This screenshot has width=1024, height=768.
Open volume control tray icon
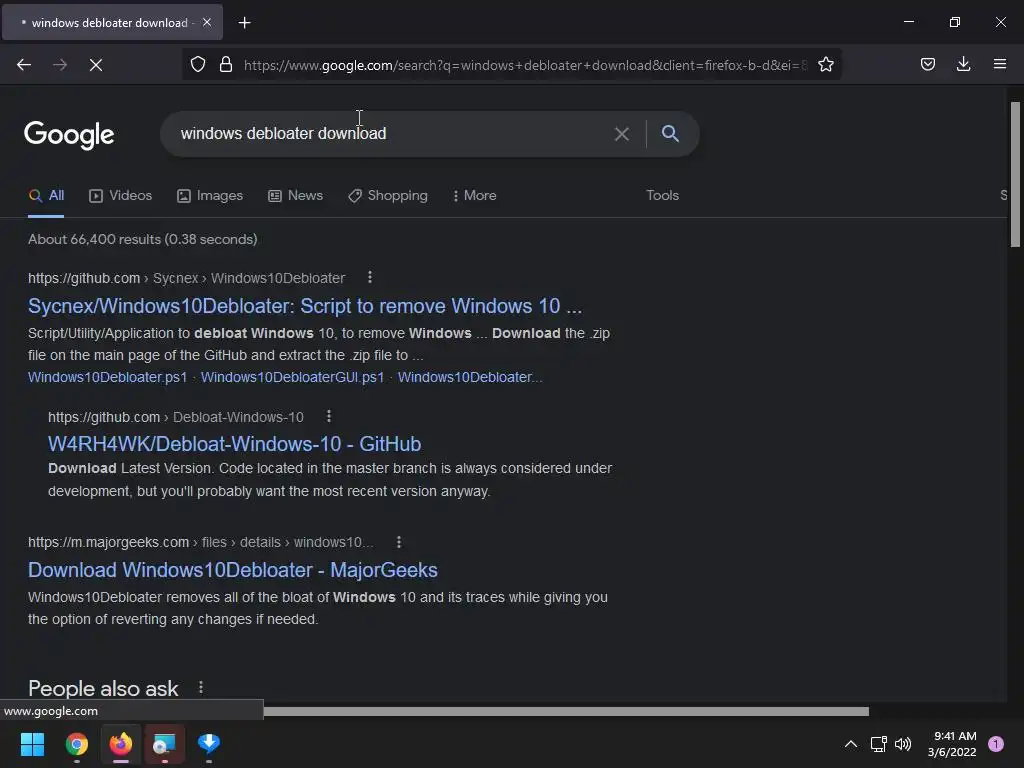(903, 744)
